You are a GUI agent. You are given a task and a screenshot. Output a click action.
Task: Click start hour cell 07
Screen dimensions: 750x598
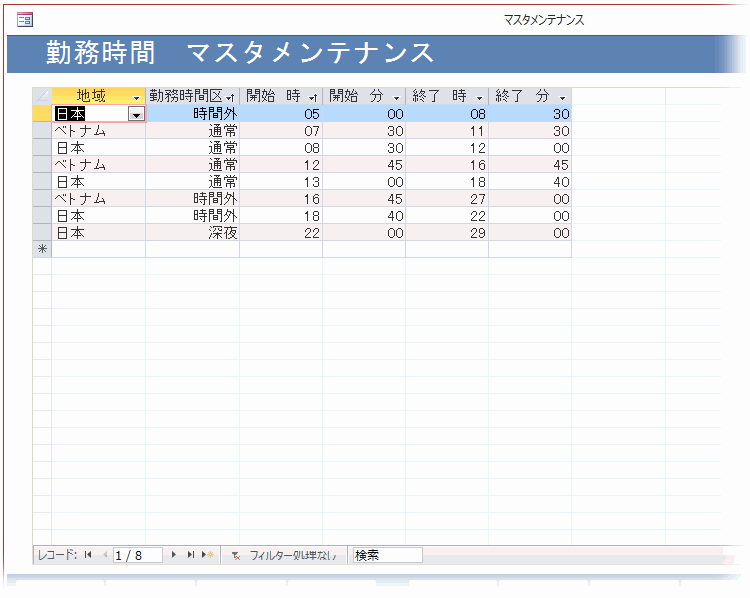pos(281,131)
